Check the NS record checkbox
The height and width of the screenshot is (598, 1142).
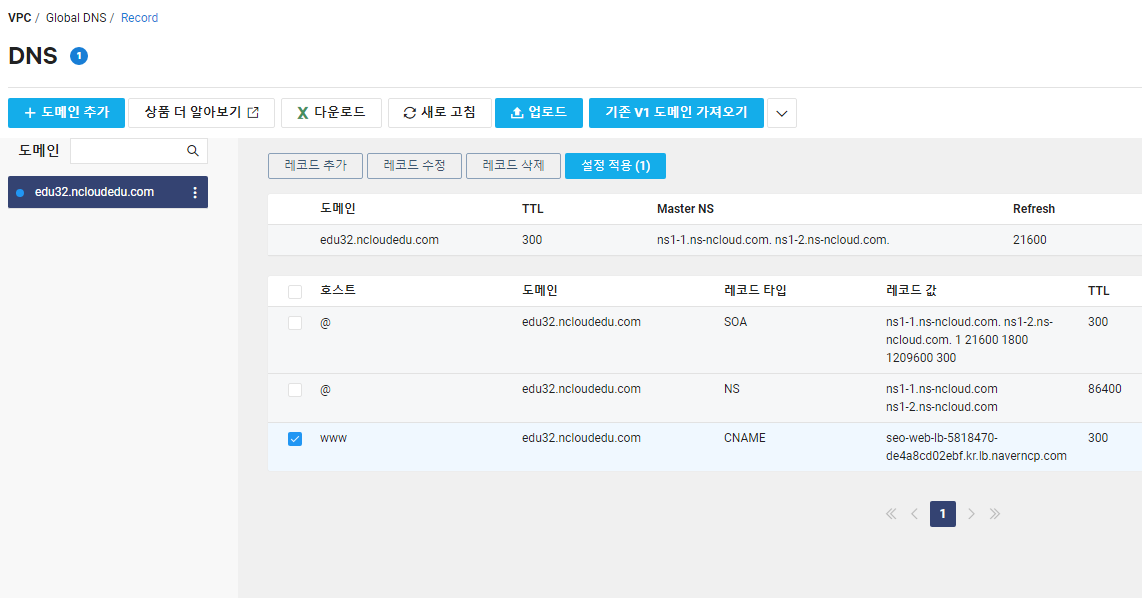tap(295, 390)
